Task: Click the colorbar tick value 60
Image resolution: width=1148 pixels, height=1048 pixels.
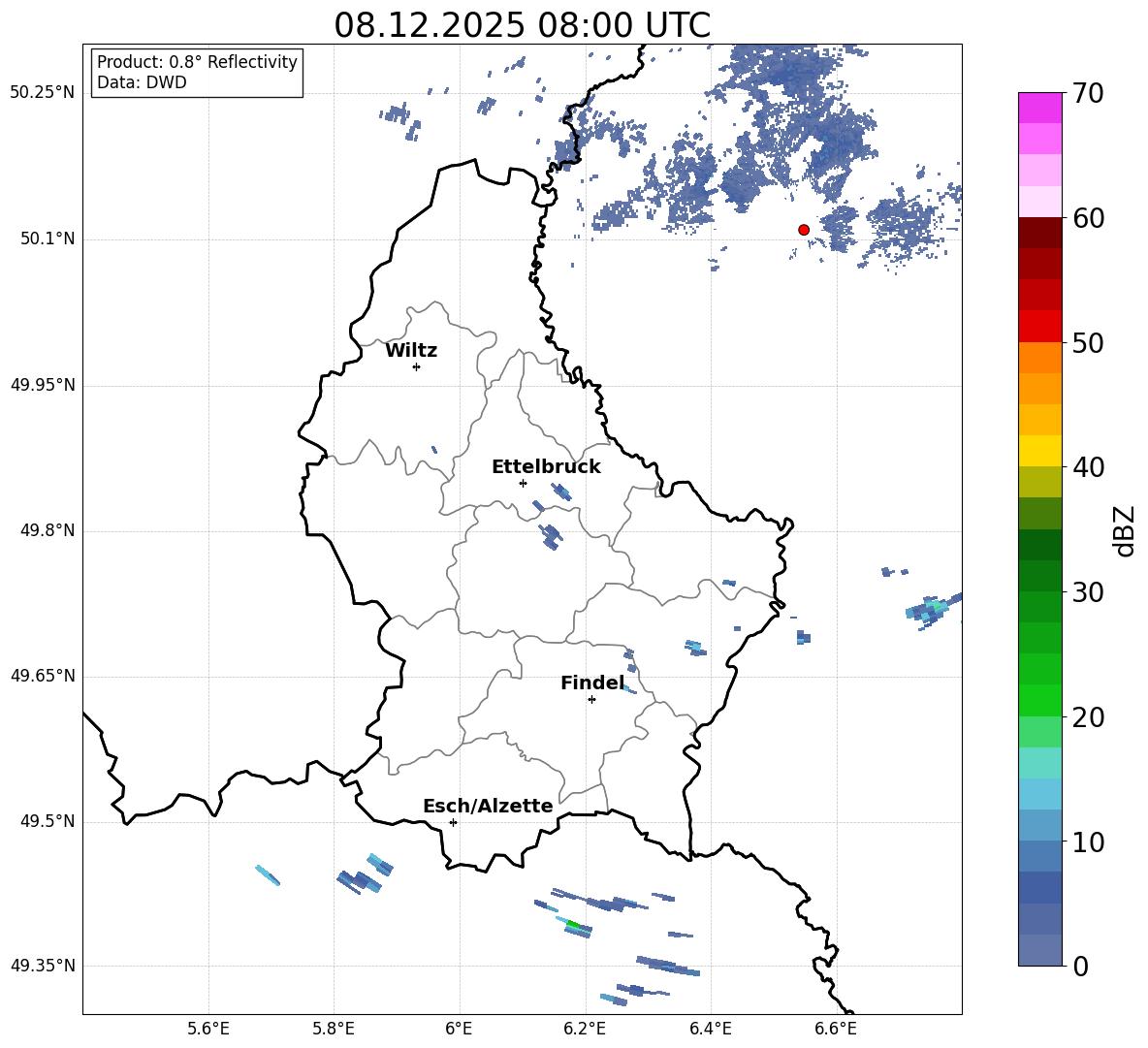Action: [x=1088, y=218]
